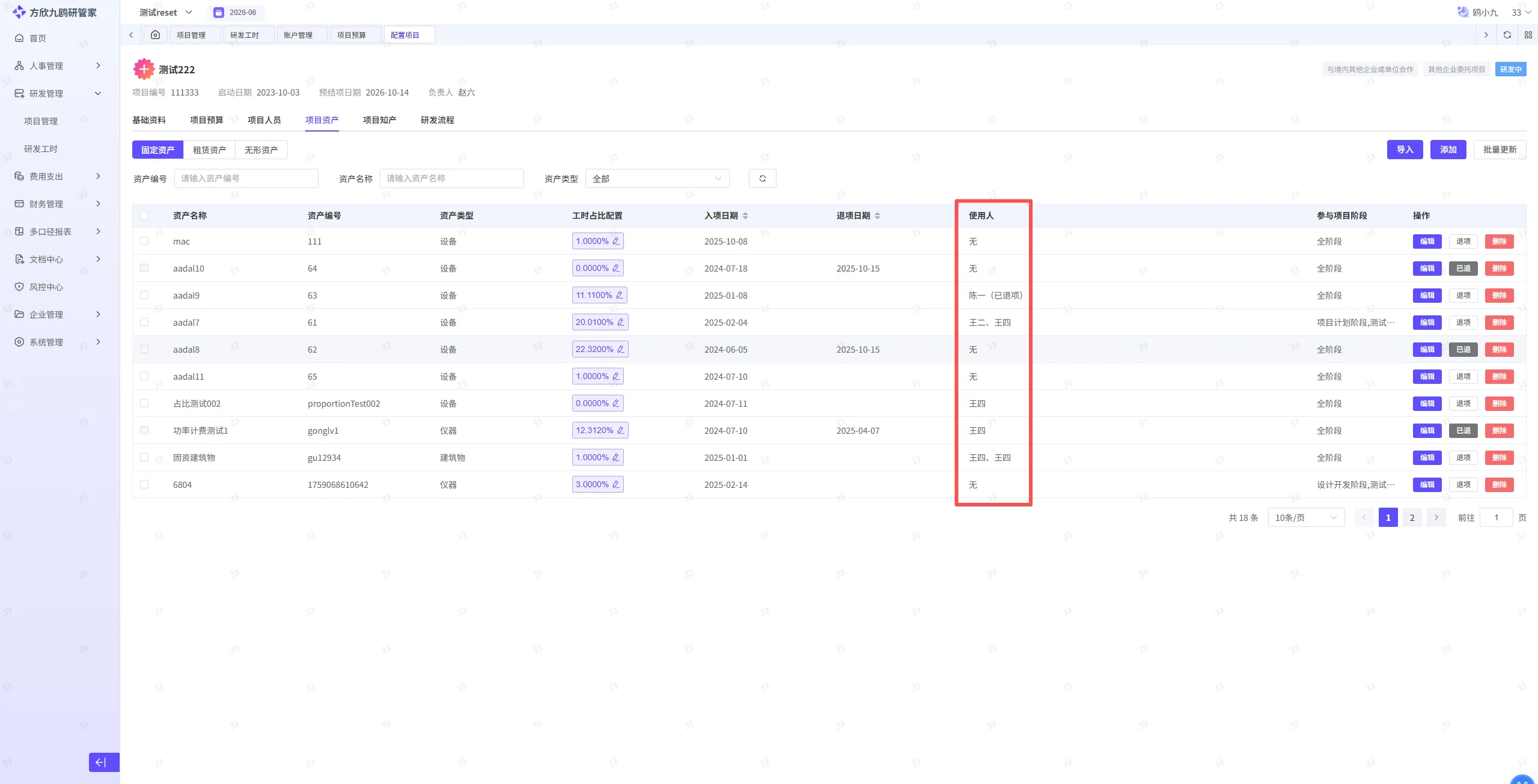Sort by 入项日期 column arrows
Screen dimensions: 1538x784
pos(745,216)
